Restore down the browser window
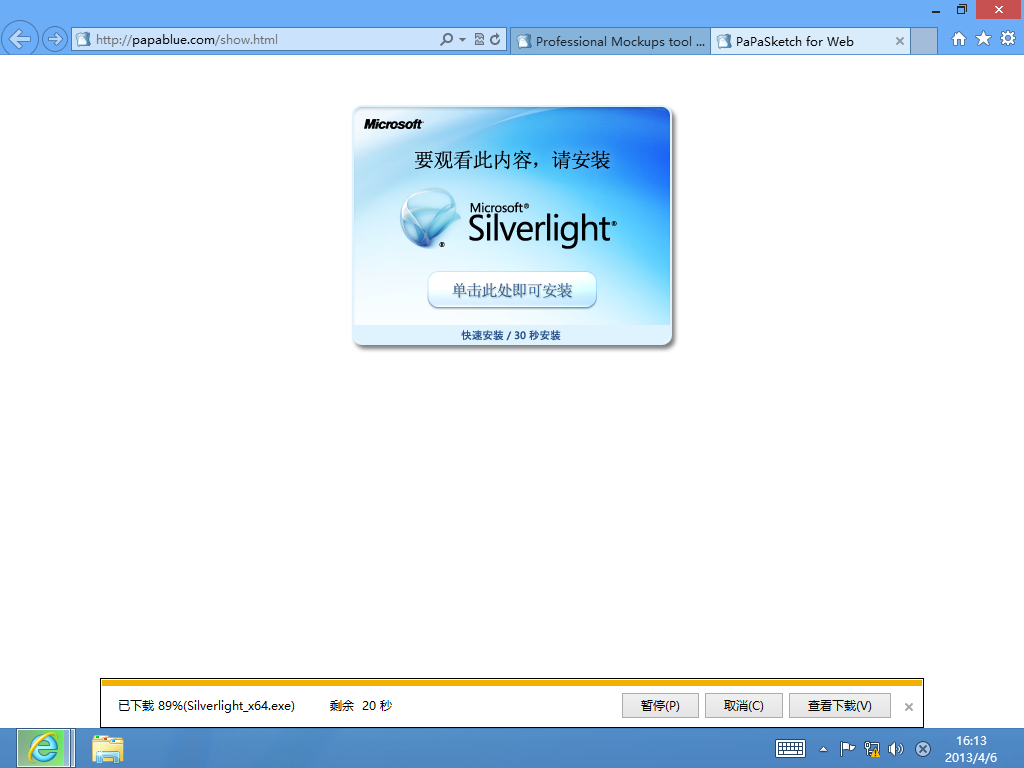 (x=962, y=9)
